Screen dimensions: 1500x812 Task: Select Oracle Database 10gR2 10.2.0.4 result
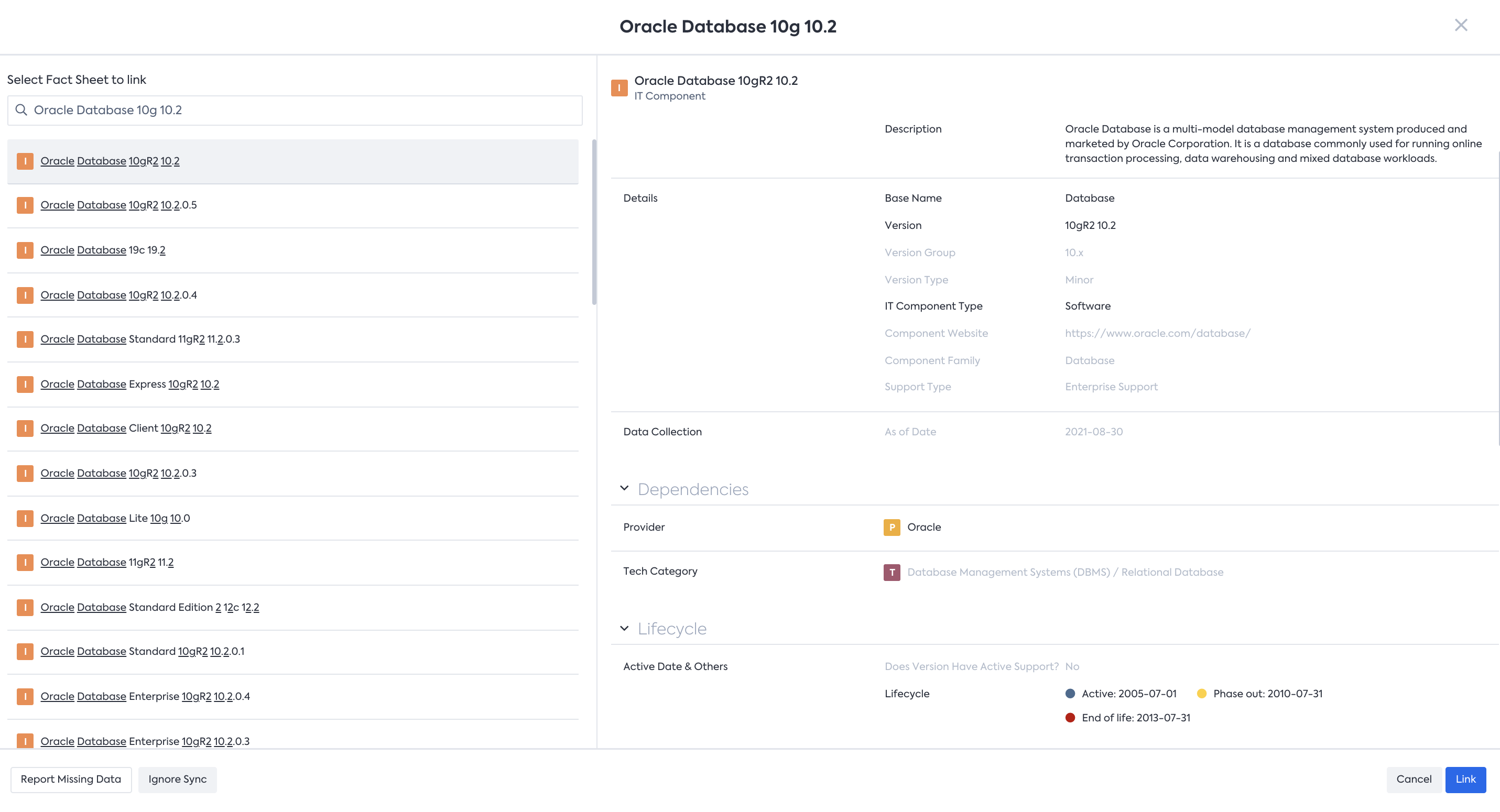(293, 295)
